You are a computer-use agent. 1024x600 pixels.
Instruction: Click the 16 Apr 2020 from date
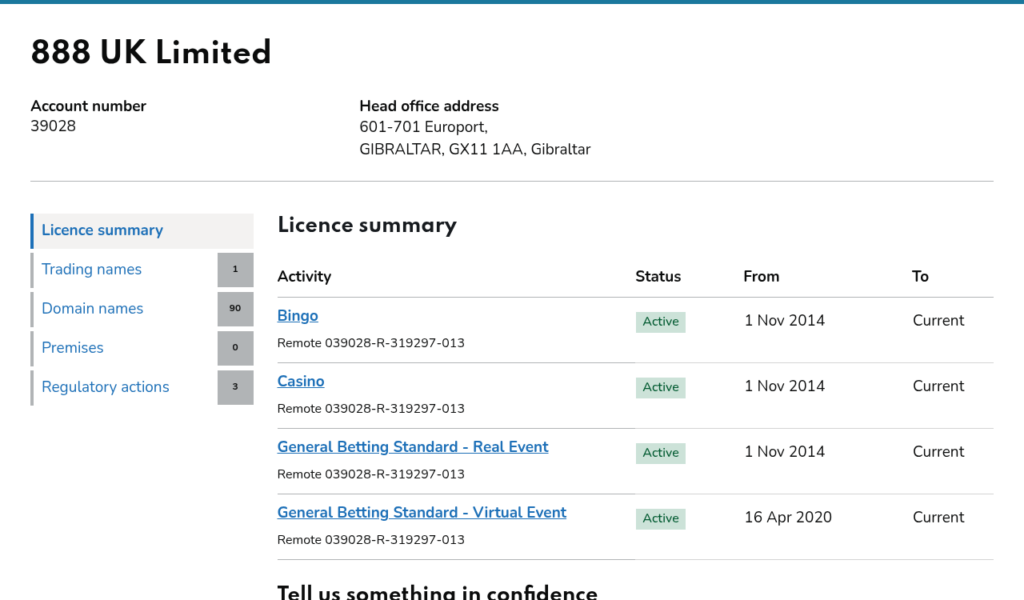(x=788, y=517)
